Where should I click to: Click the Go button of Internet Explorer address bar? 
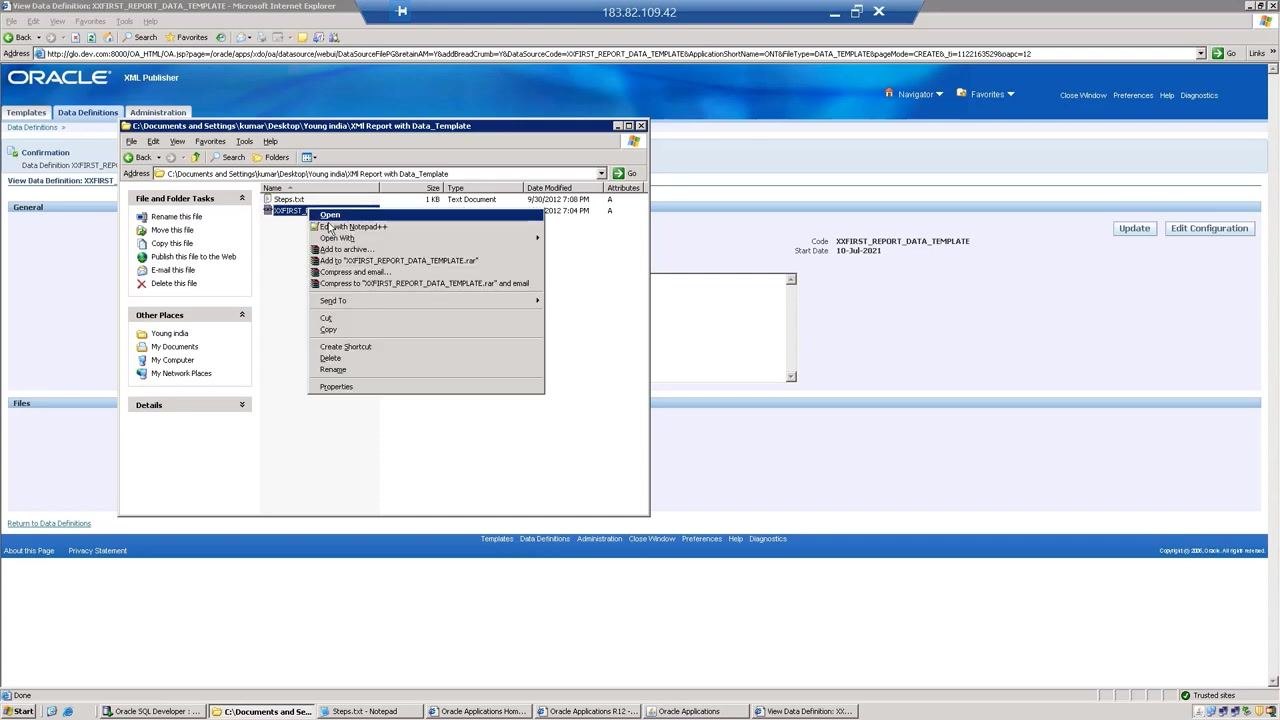coord(1225,54)
